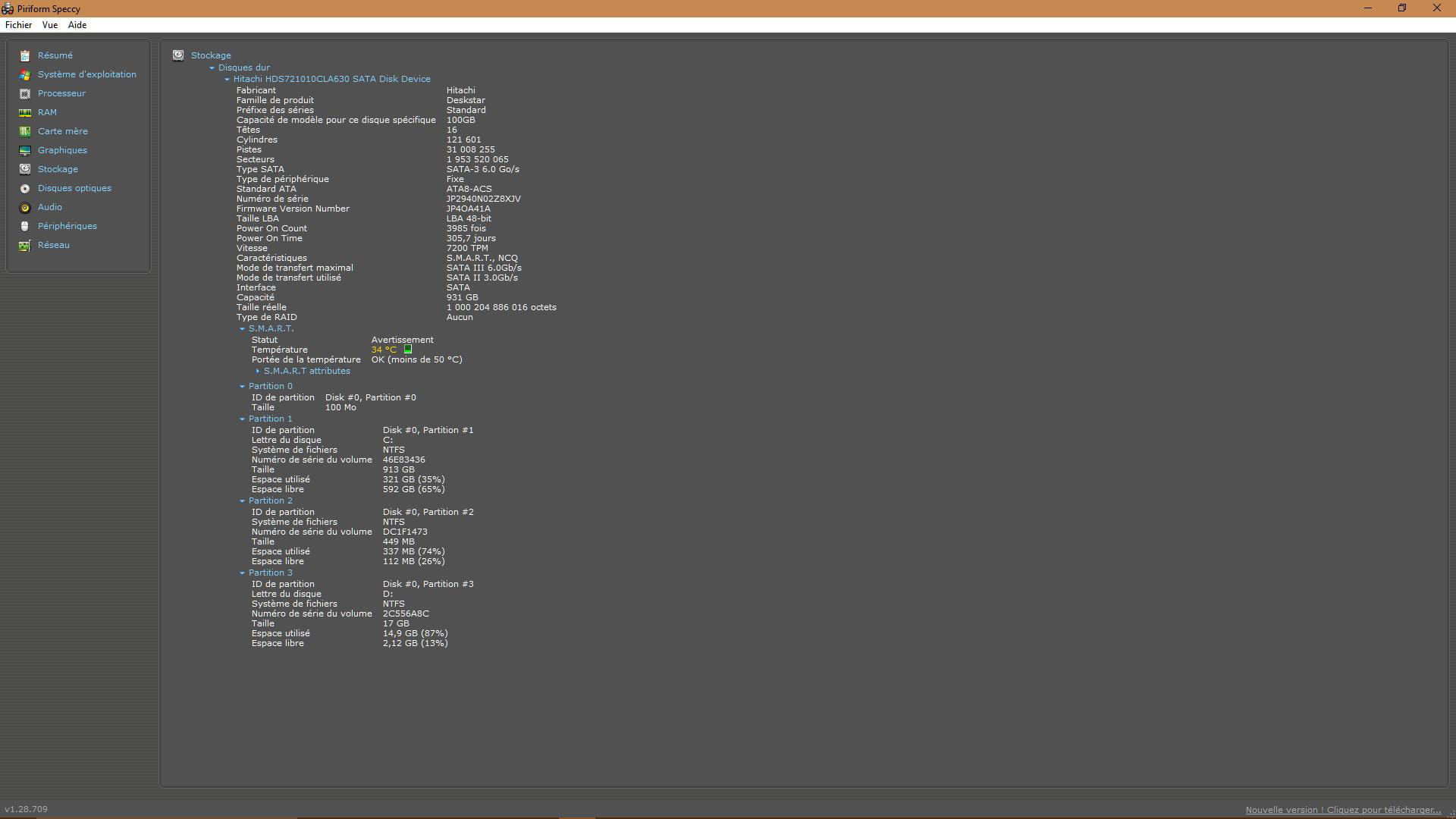Click SATA II 3.0Gb/s transfer mode value

click(482, 278)
